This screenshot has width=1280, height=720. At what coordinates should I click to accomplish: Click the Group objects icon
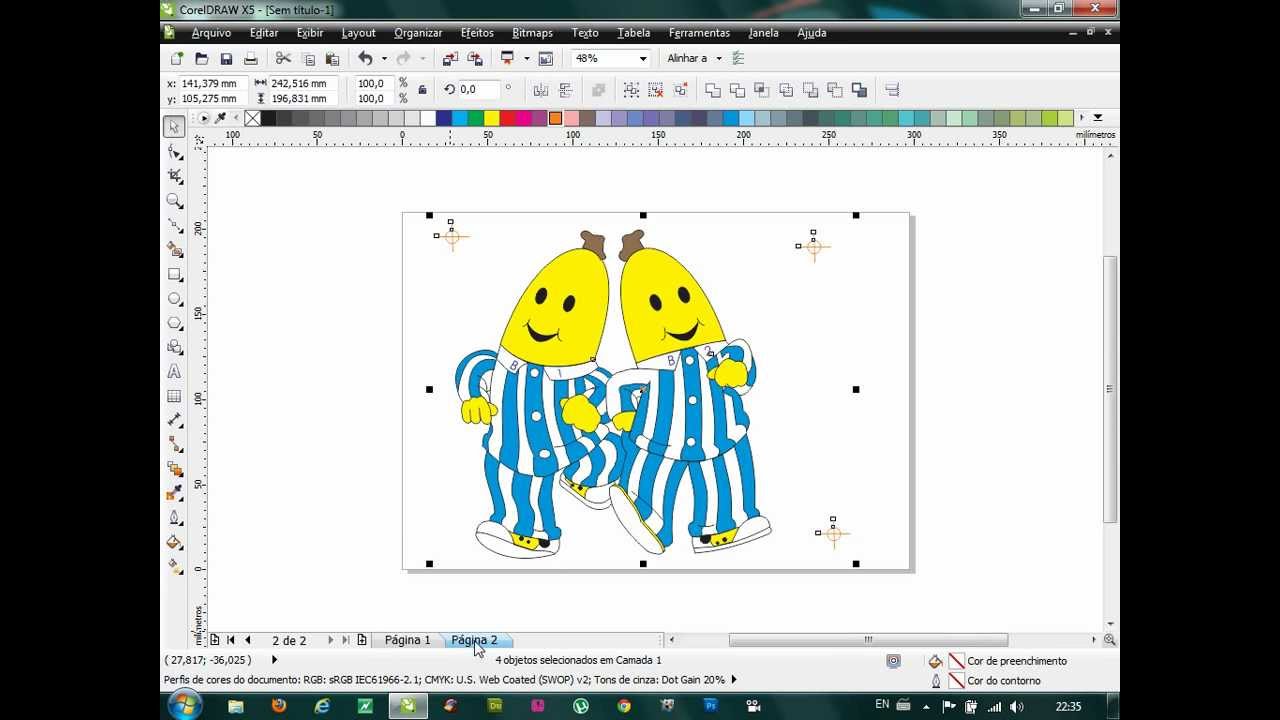(632, 90)
